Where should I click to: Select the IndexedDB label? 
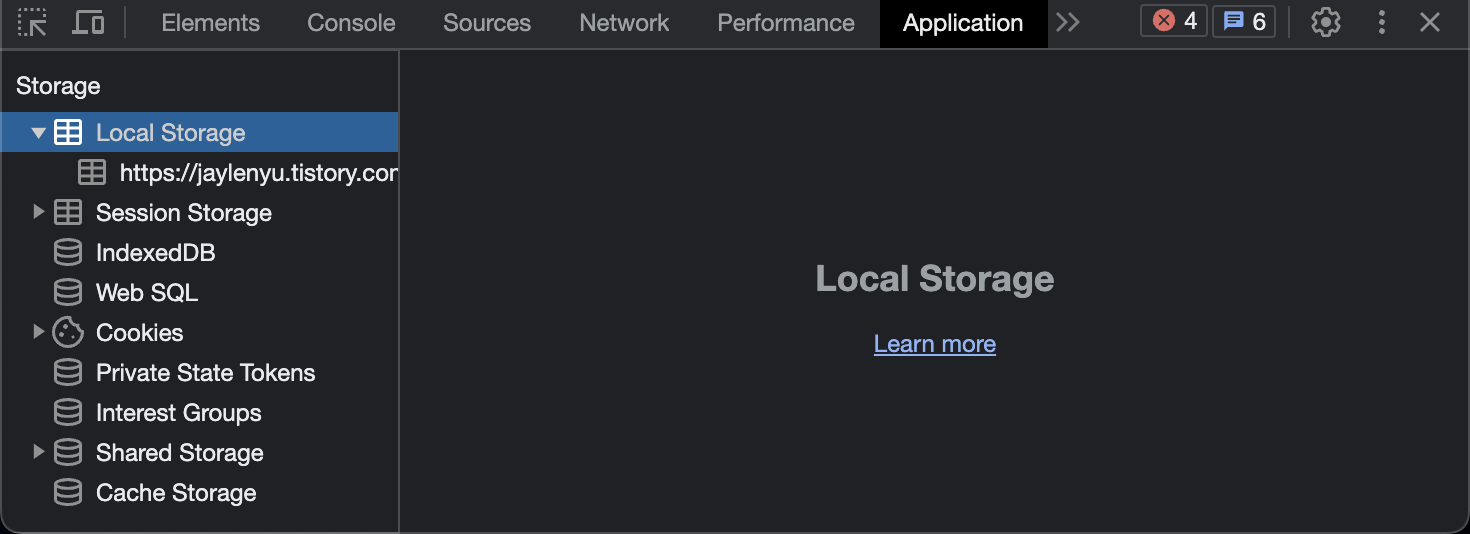pyautogui.click(x=156, y=253)
